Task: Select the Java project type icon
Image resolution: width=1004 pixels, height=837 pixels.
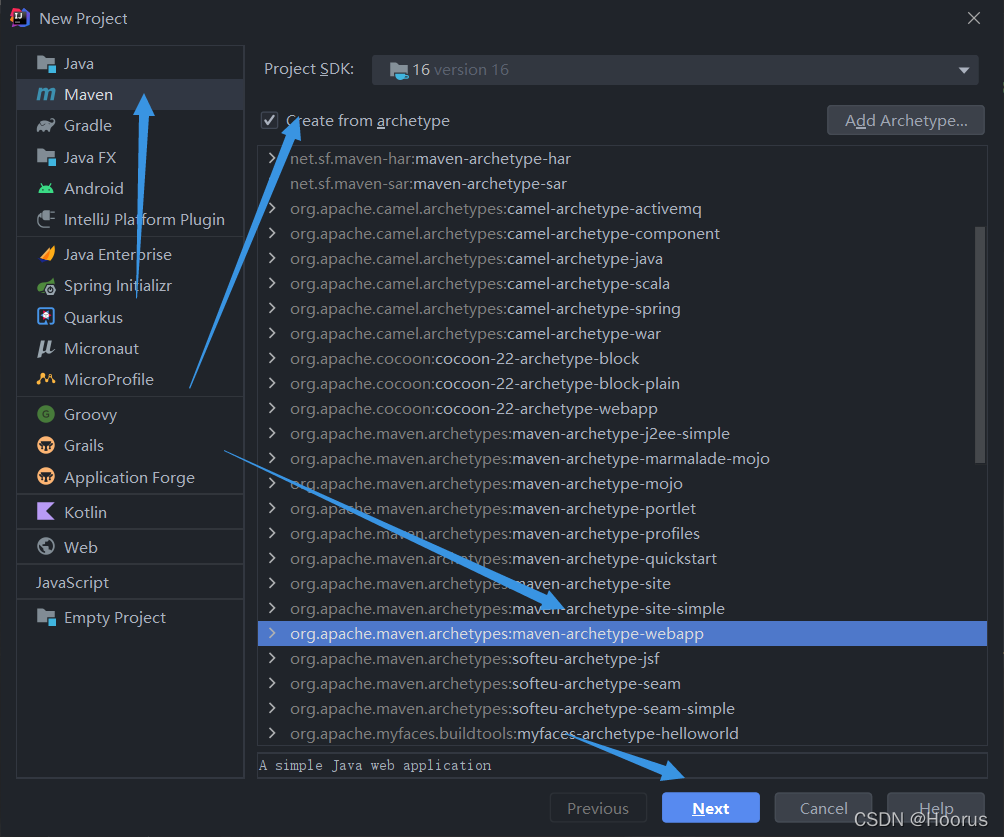Action: pos(46,63)
